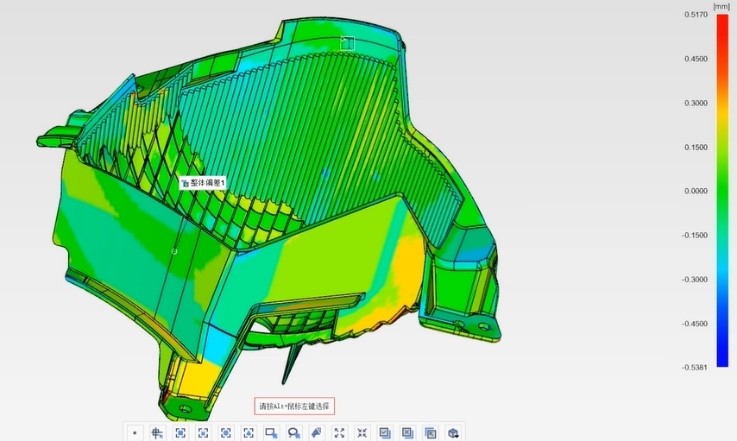Viewport: 737px width, 441px height.
Task: Click the first bracketed view icon in toolbar
Action: (x=180, y=433)
